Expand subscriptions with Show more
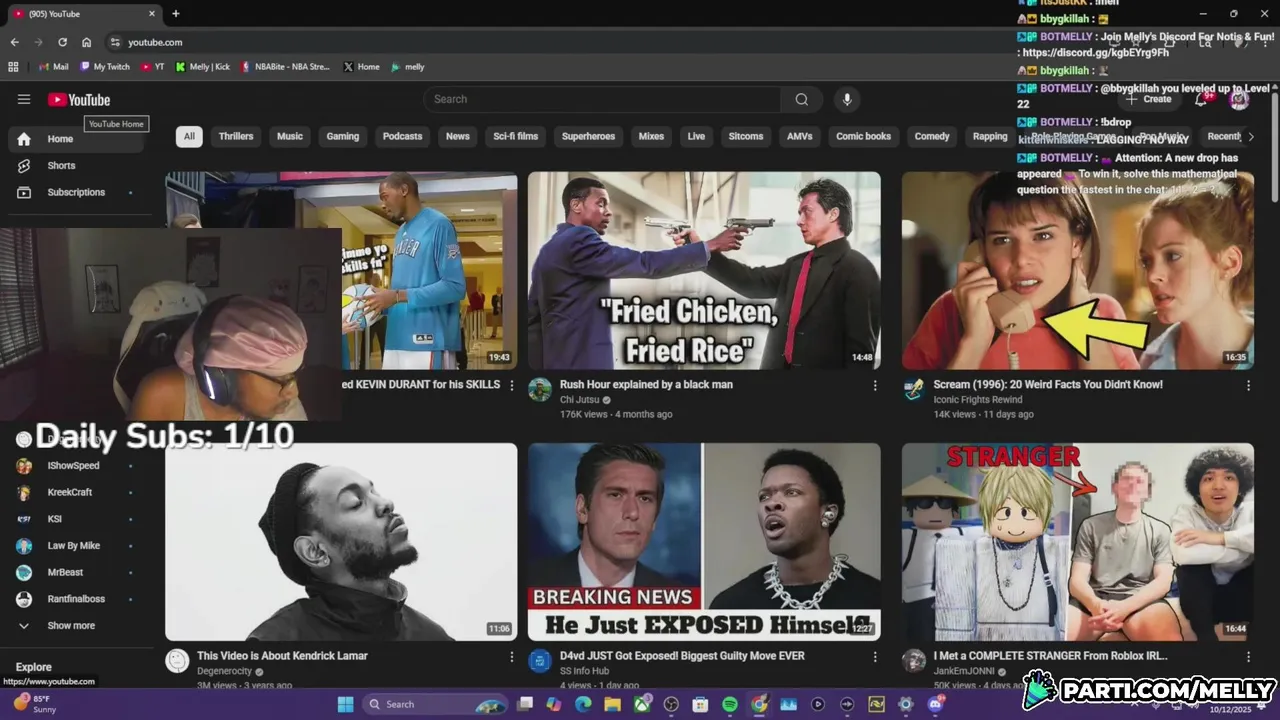This screenshot has height=720, width=1280. pos(75,626)
